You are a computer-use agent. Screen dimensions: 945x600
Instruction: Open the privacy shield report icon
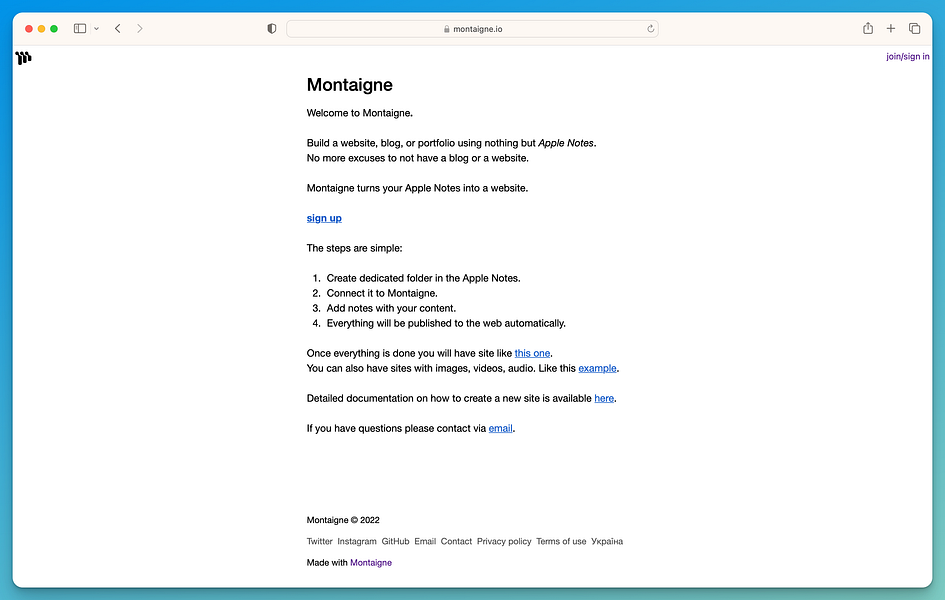pos(272,28)
